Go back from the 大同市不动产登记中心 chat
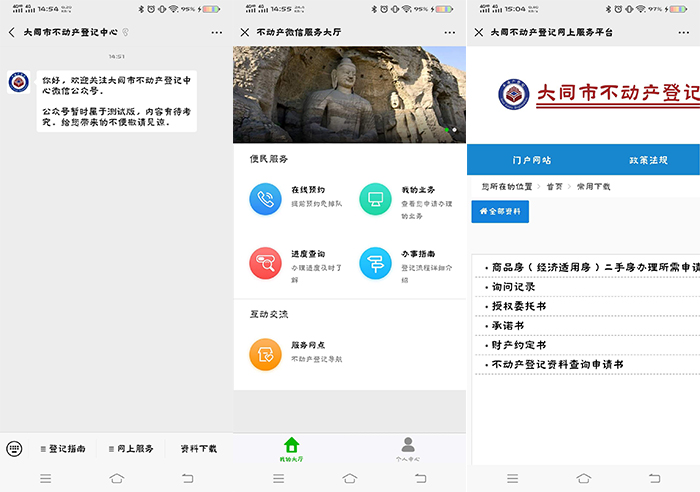 [11, 32]
